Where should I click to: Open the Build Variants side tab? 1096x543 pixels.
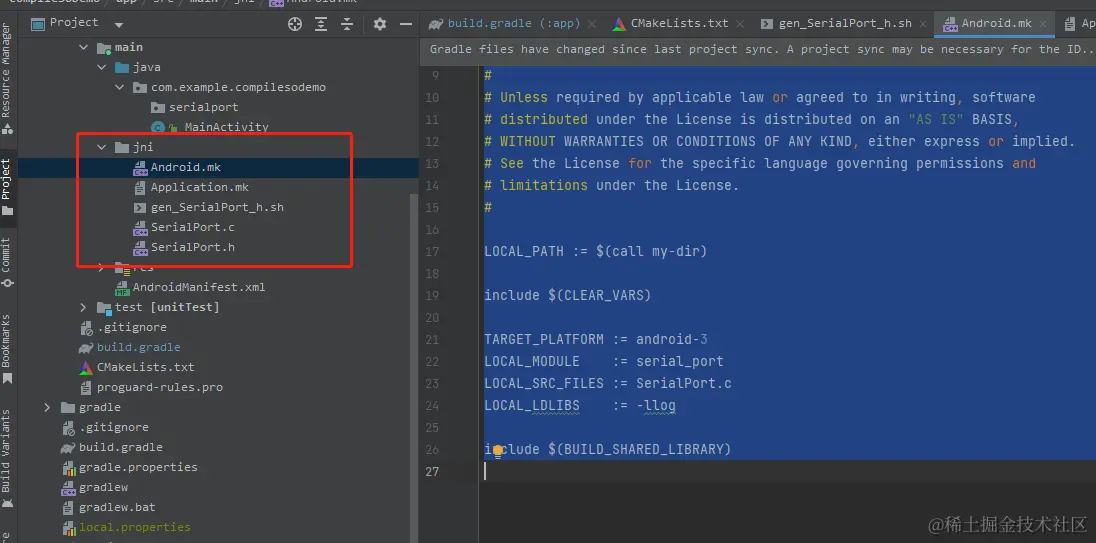pyautogui.click(x=7, y=458)
